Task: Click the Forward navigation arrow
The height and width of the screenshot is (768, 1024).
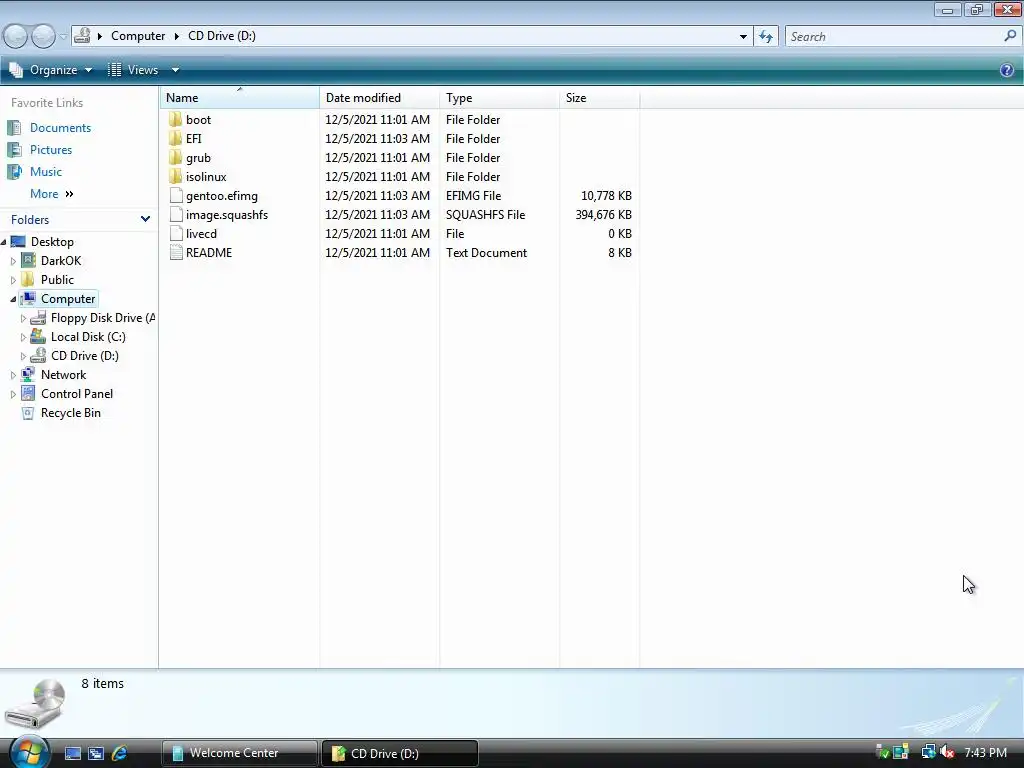Action: pos(43,36)
